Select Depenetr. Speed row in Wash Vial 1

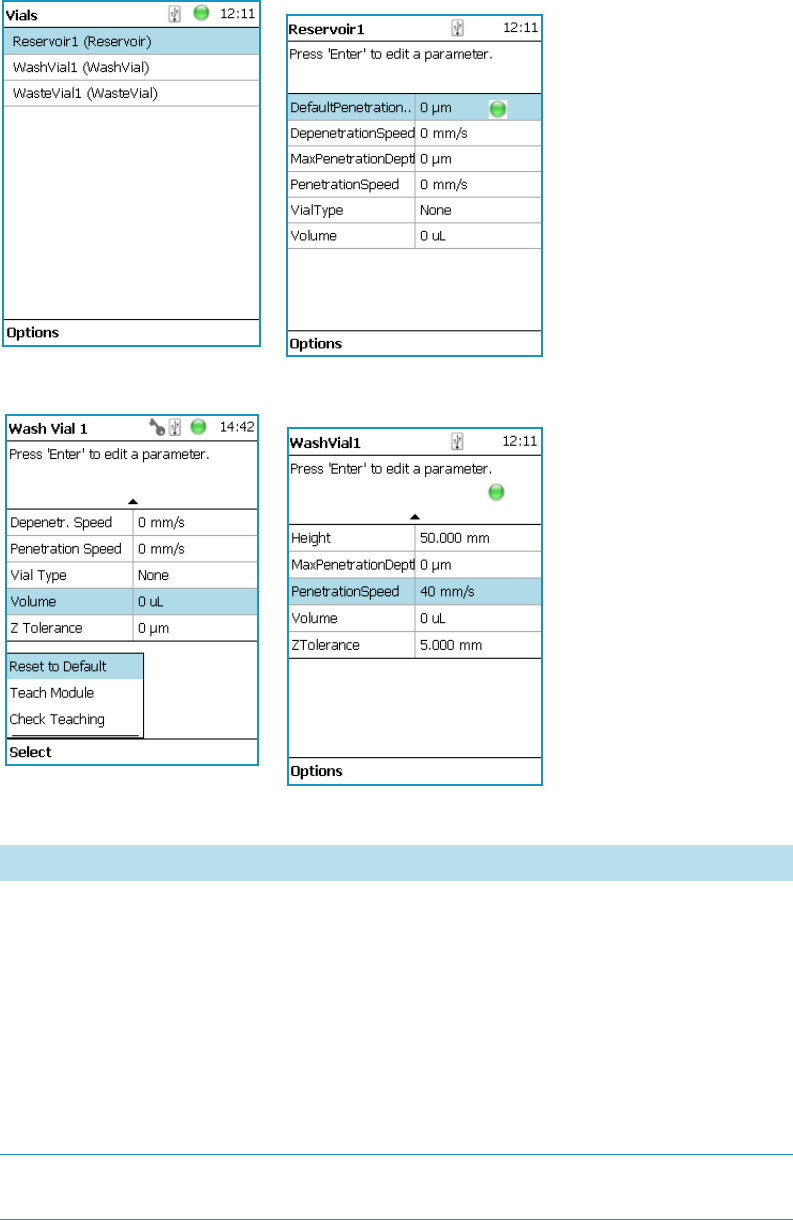coord(132,523)
